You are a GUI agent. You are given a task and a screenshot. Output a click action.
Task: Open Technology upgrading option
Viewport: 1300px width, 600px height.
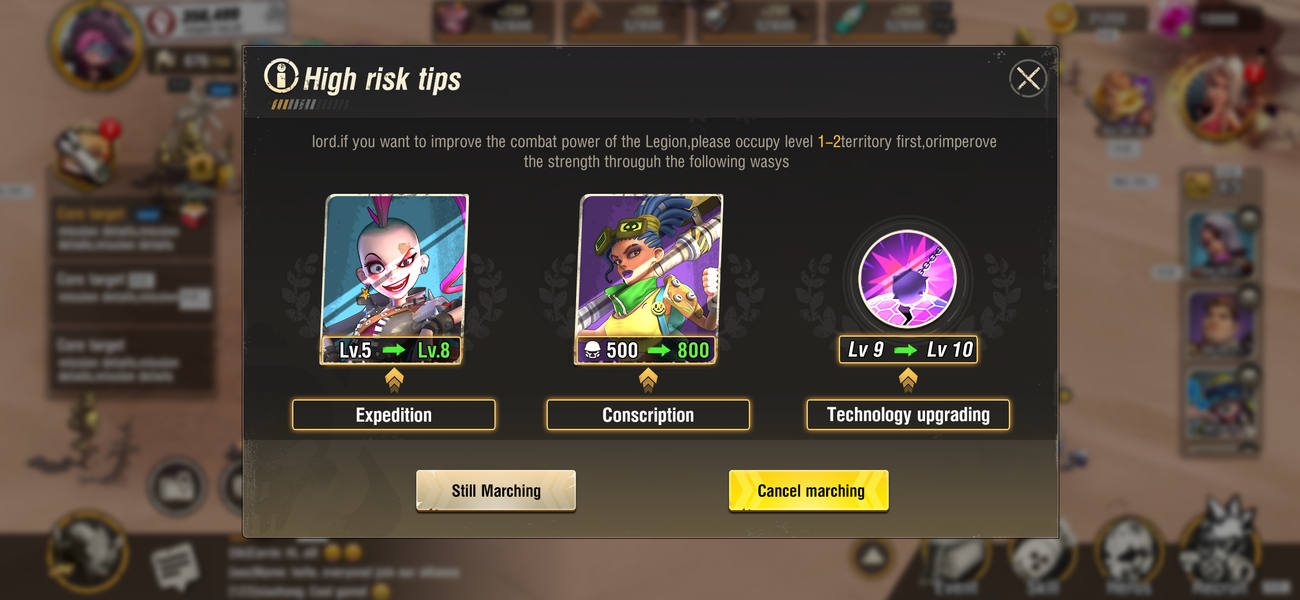click(x=908, y=415)
